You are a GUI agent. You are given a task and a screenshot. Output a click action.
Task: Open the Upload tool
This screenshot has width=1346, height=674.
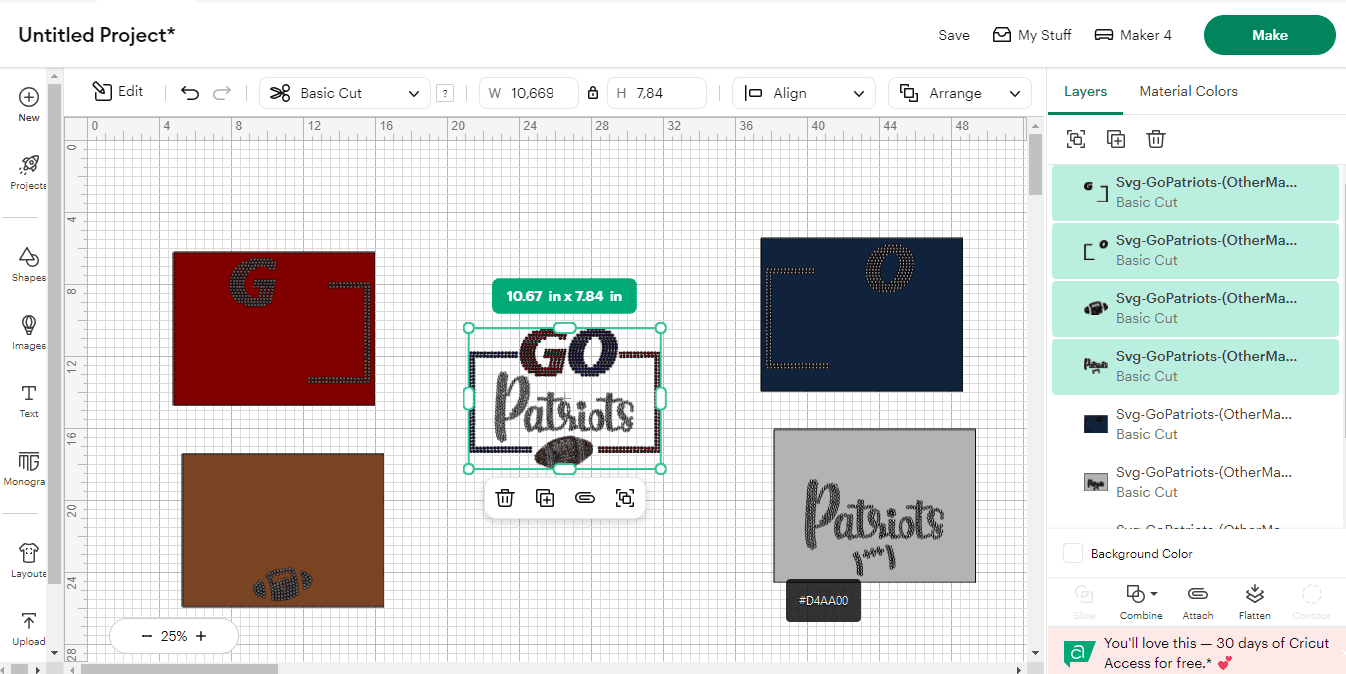pos(28,628)
